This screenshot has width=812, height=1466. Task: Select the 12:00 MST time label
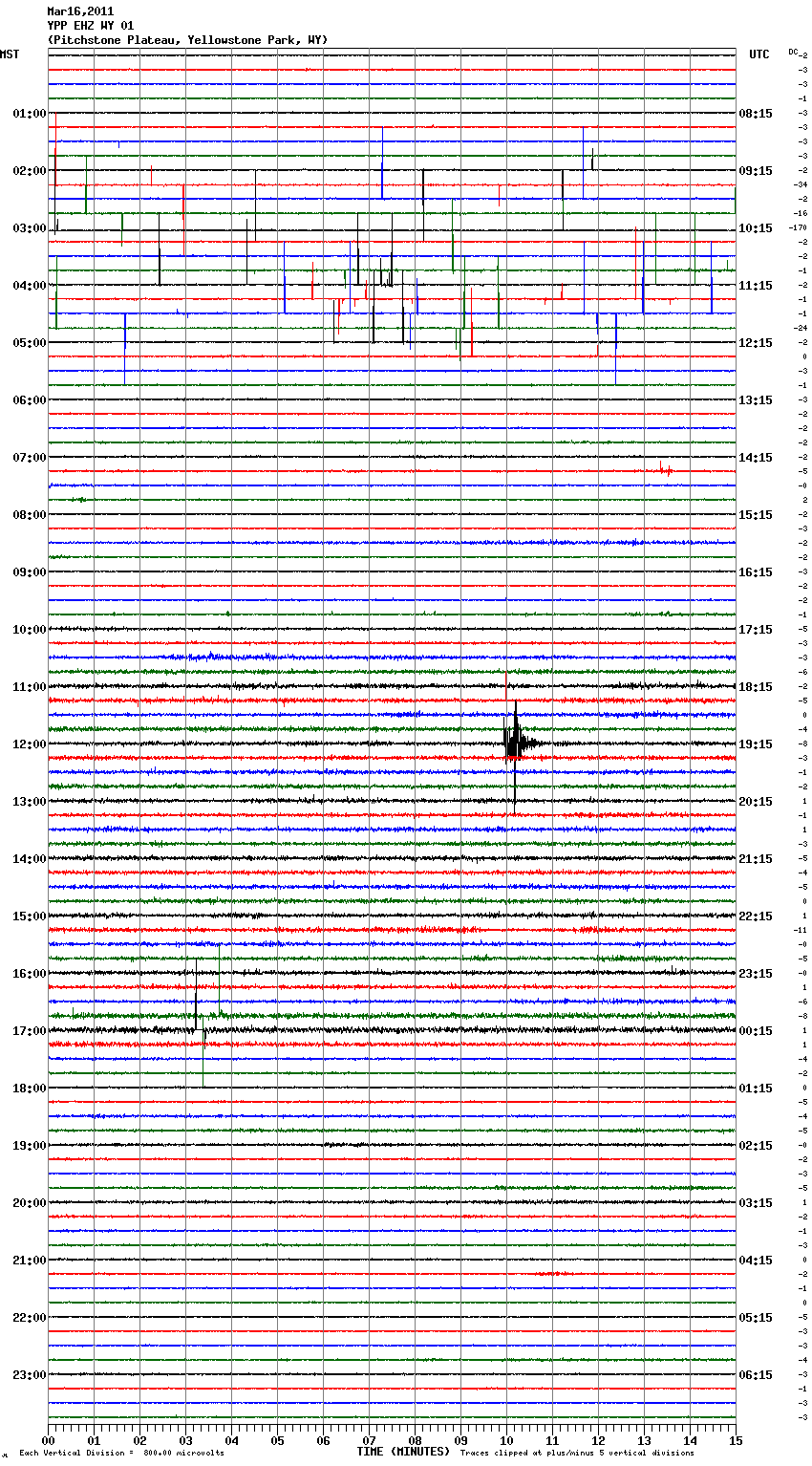tap(29, 744)
